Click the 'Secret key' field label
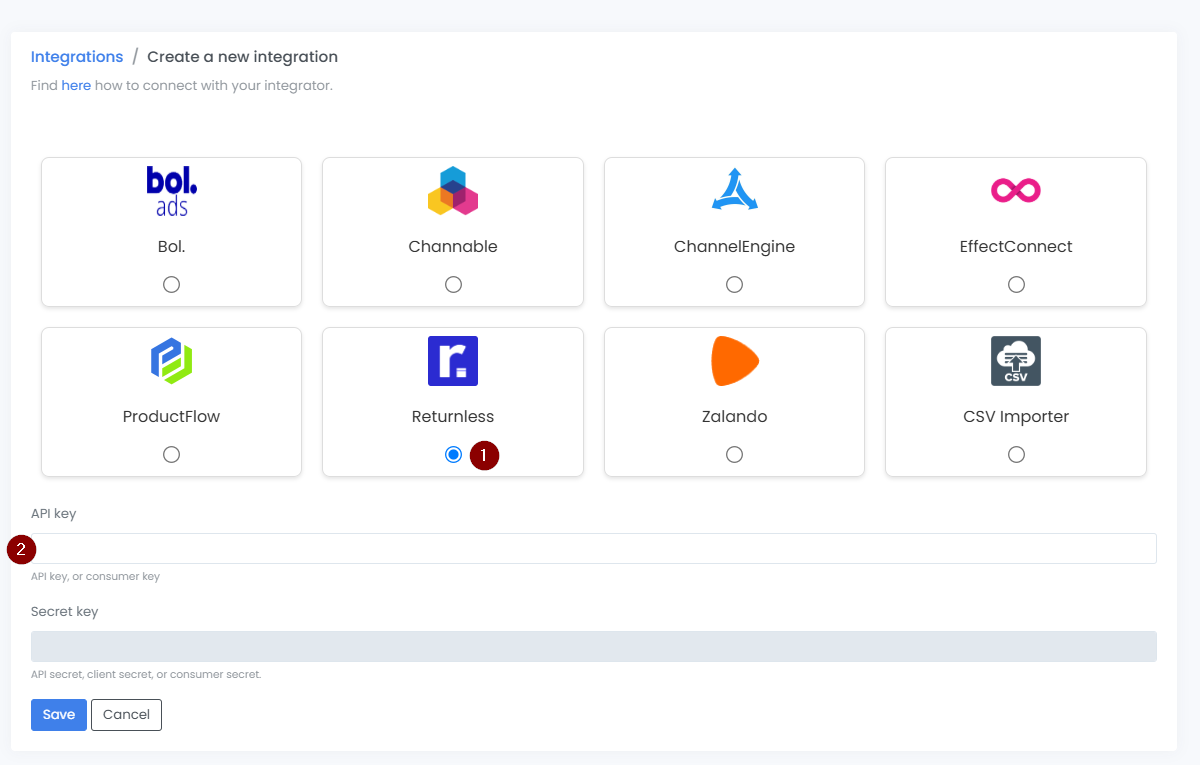The image size is (1200, 765). click(x=65, y=612)
